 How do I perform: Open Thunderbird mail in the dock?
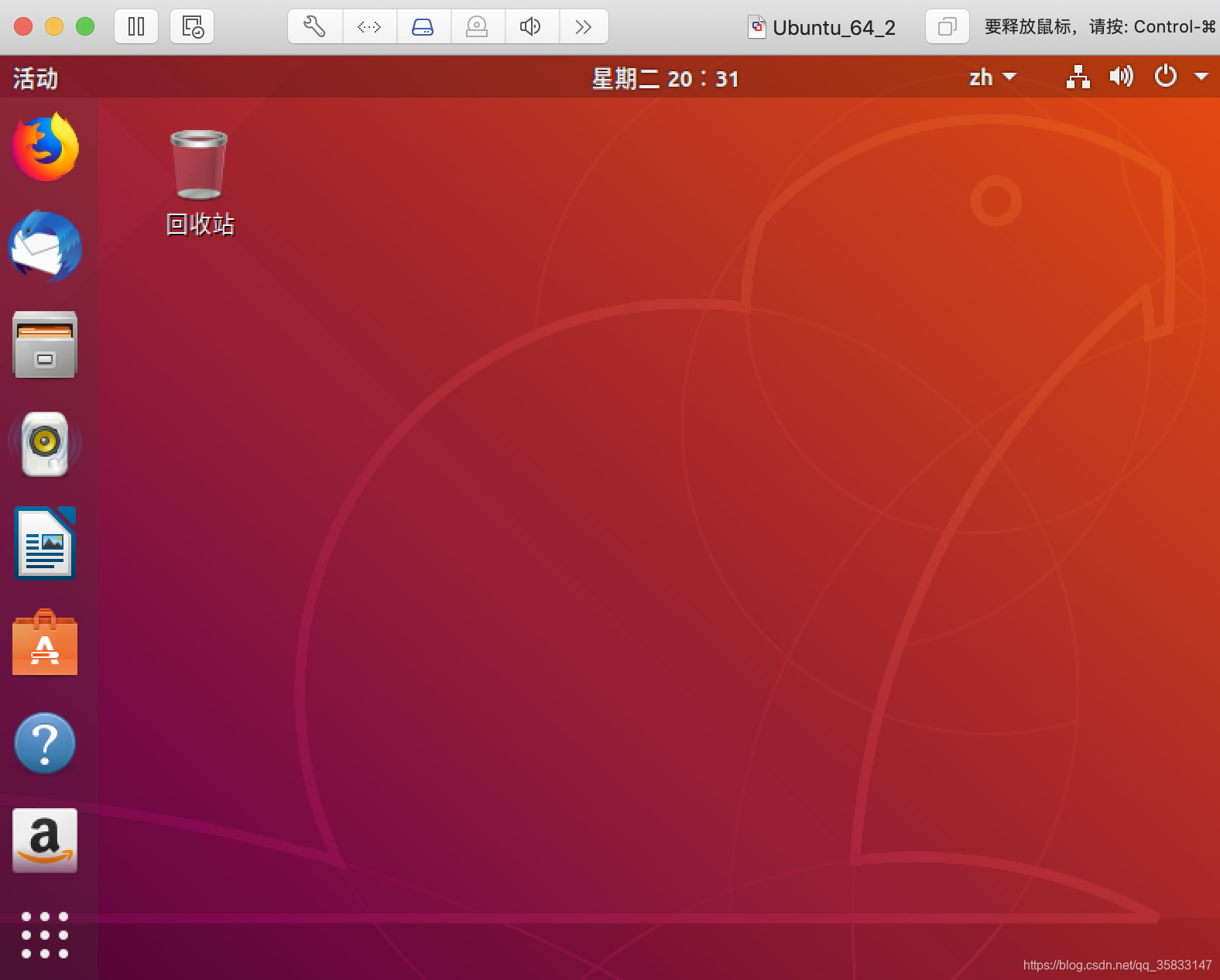click(x=45, y=246)
